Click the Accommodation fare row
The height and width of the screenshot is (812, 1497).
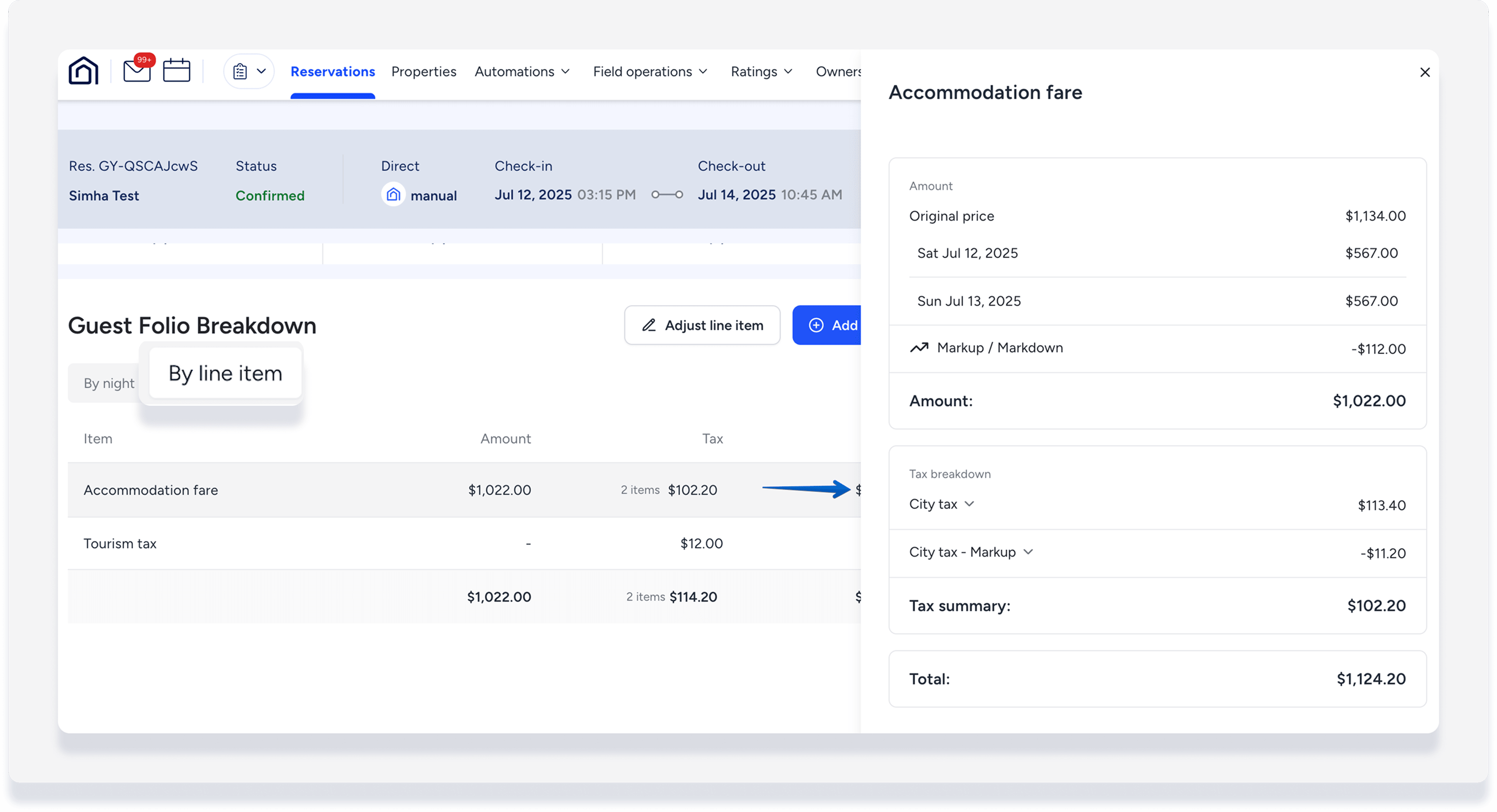[150, 490]
